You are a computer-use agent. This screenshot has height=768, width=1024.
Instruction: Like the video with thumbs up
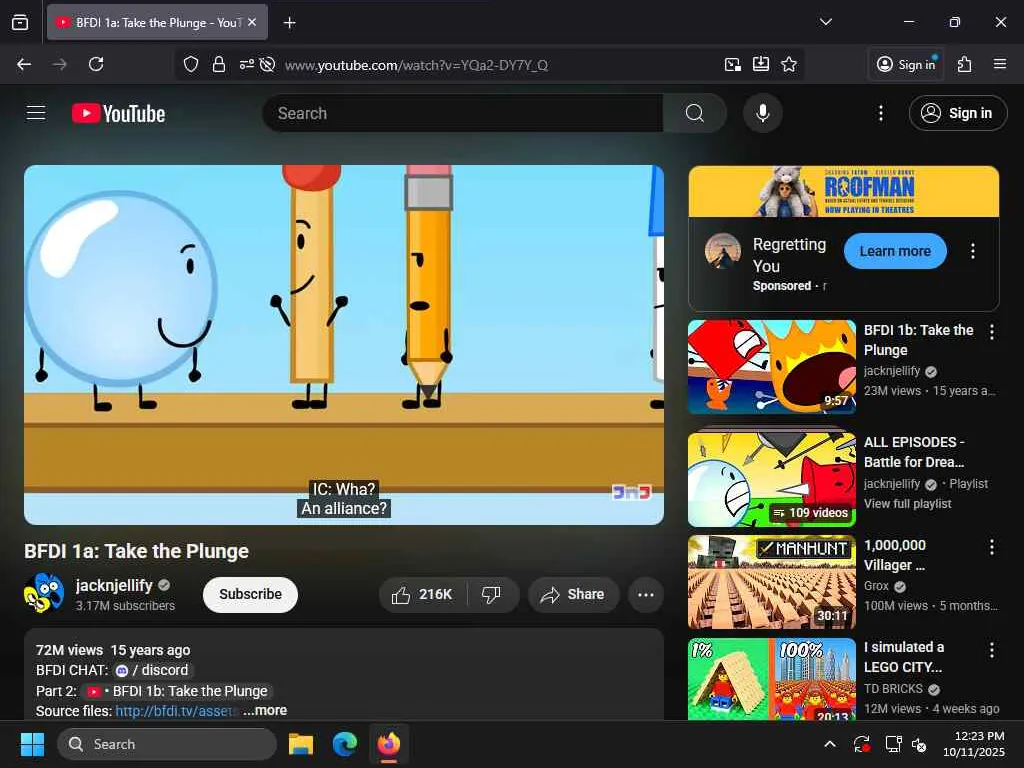click(423, 594)
